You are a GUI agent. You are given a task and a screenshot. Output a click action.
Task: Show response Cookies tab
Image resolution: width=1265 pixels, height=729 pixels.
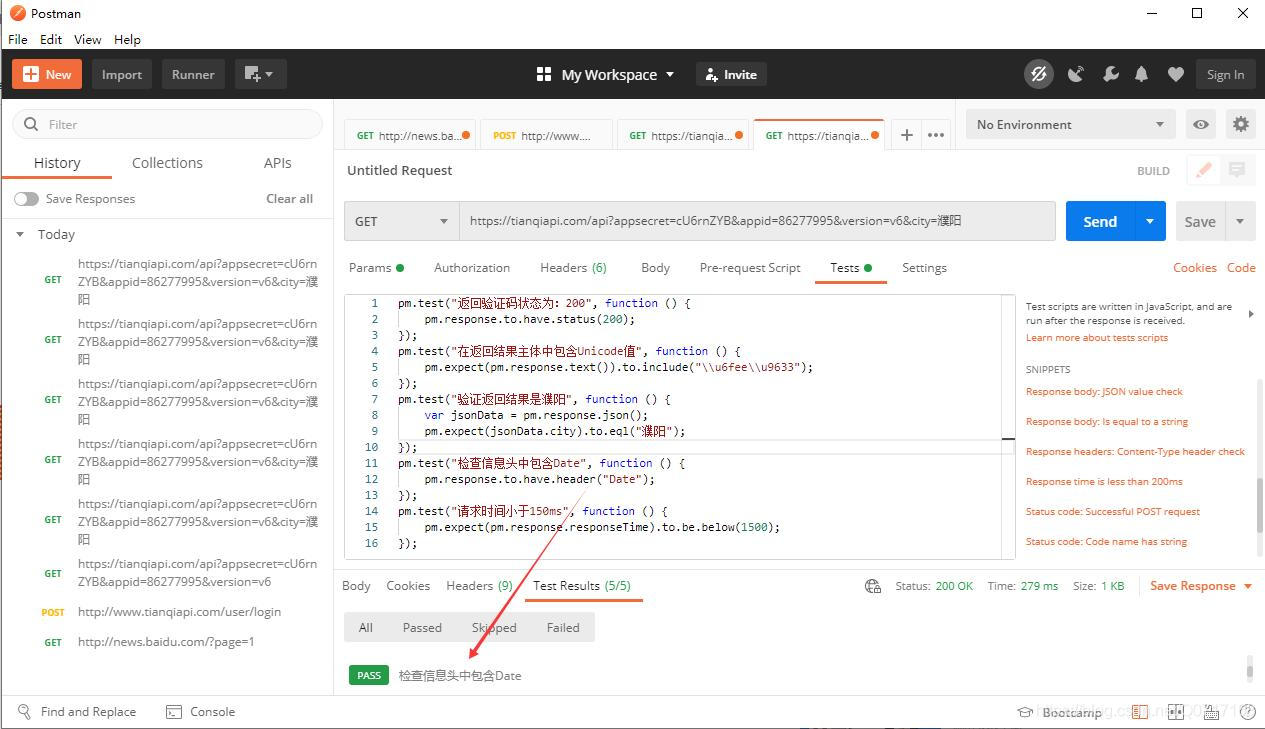408,586
